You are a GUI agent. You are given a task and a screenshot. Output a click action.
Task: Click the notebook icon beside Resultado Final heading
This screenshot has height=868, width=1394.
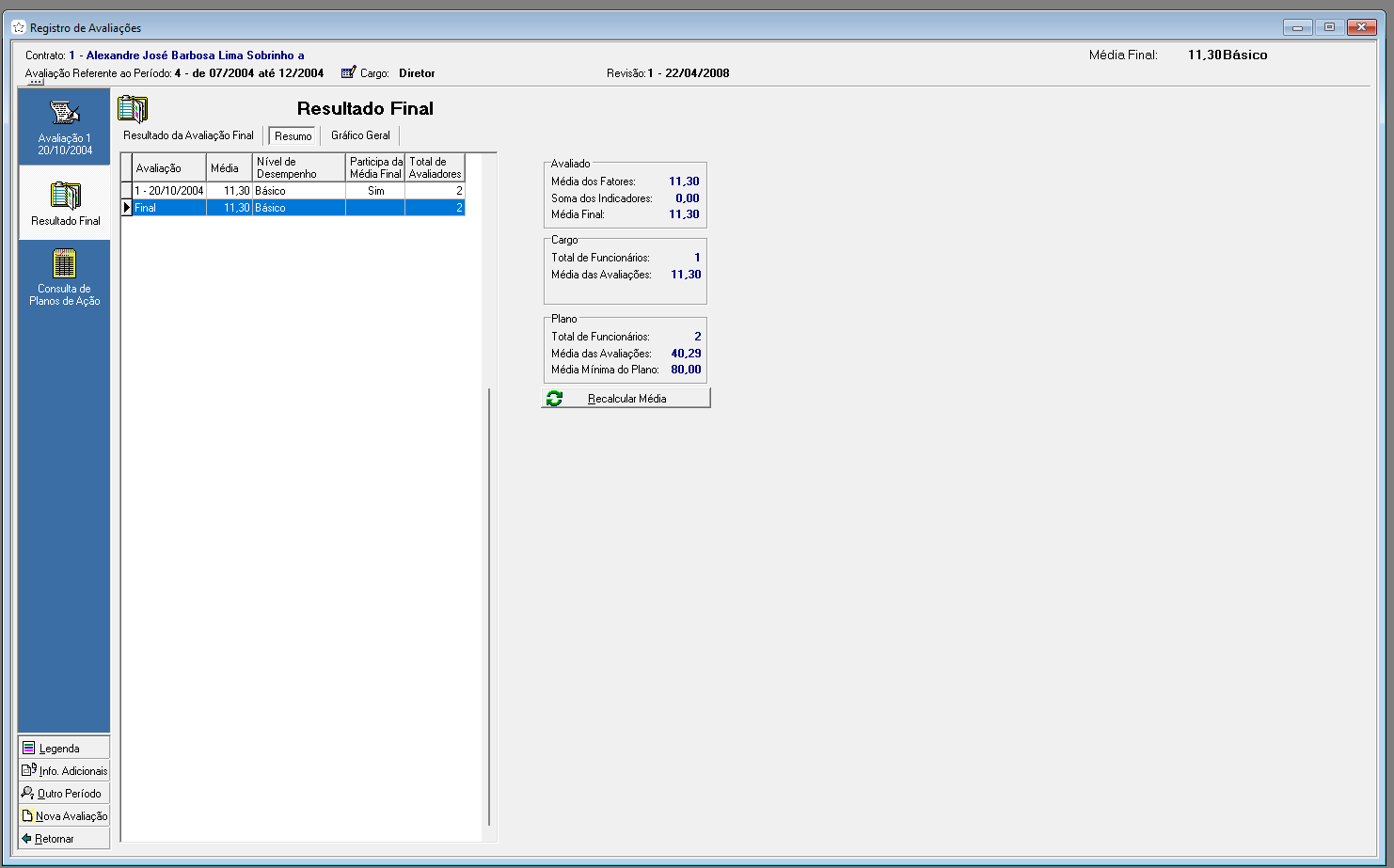click(133, 109)
